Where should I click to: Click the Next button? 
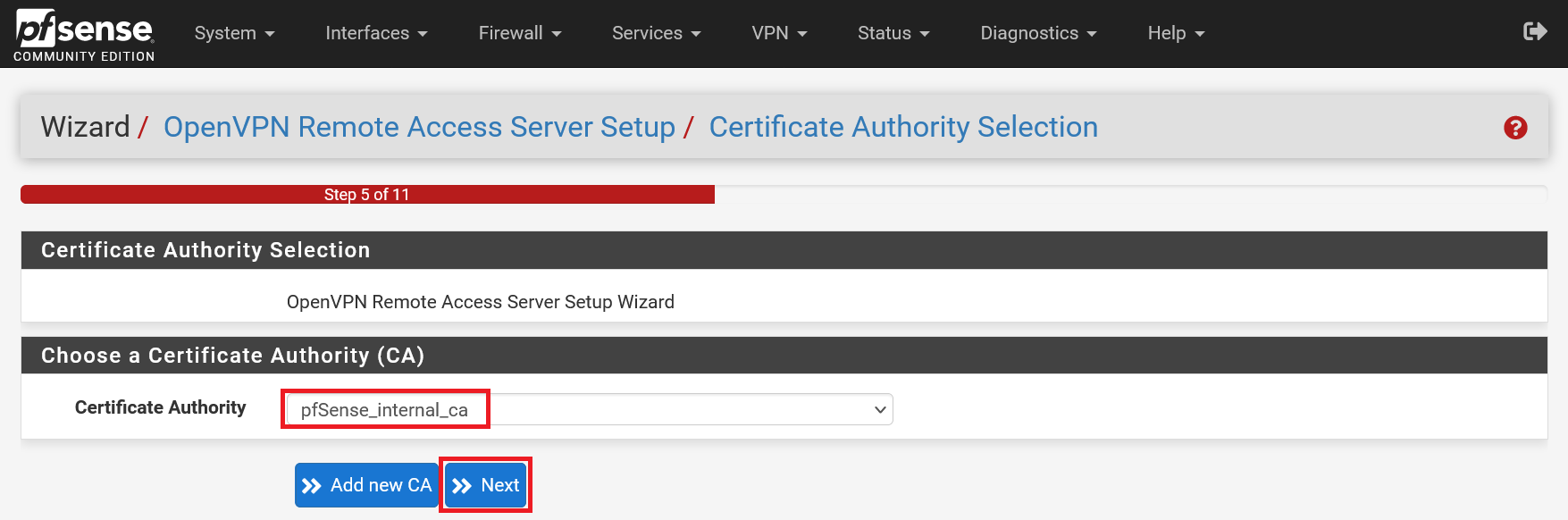(x=486, y=485)
